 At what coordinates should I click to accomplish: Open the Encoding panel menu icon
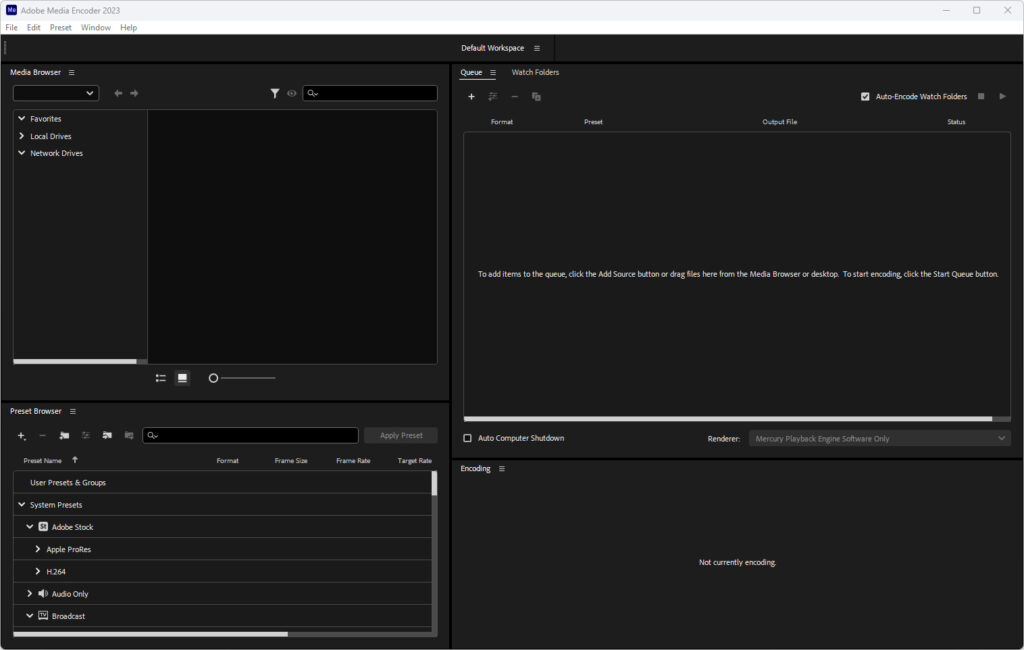502,469
